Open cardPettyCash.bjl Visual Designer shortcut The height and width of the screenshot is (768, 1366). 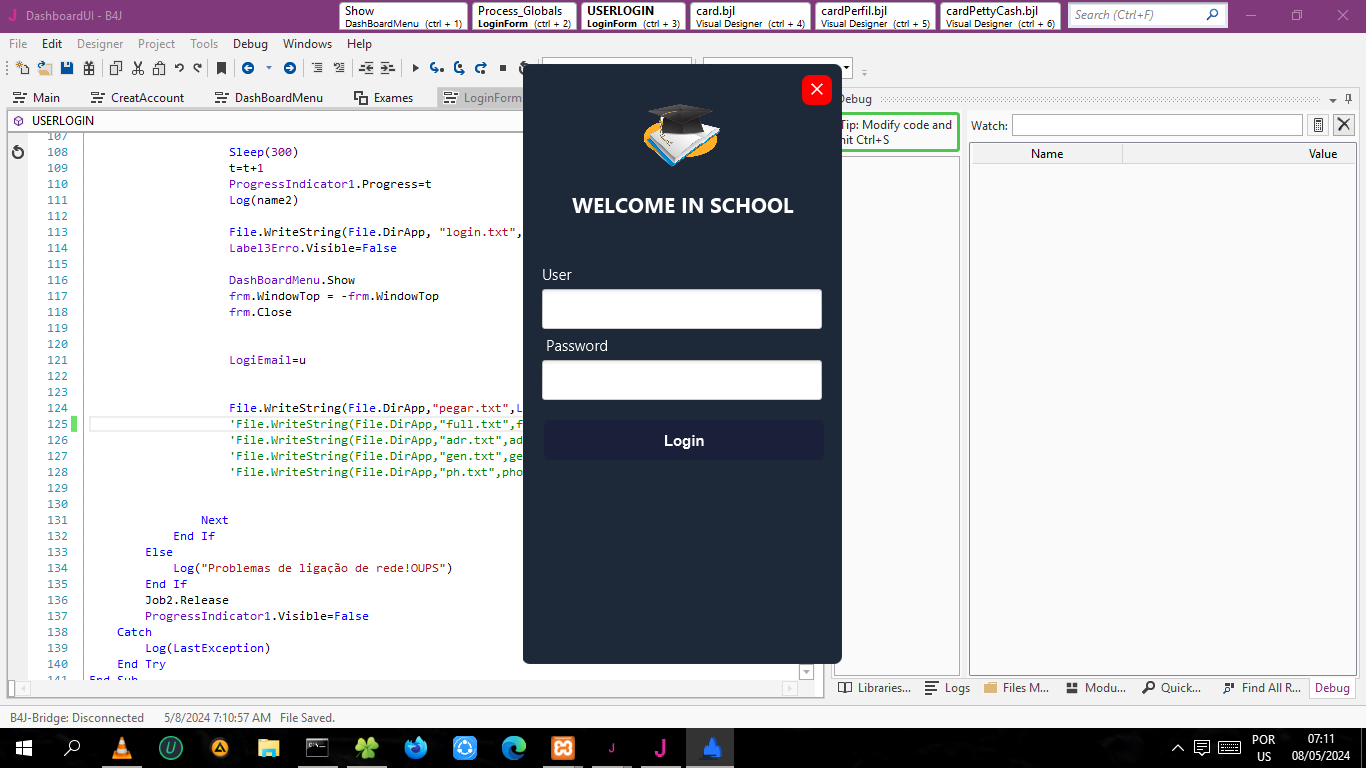click(1000, 16)
